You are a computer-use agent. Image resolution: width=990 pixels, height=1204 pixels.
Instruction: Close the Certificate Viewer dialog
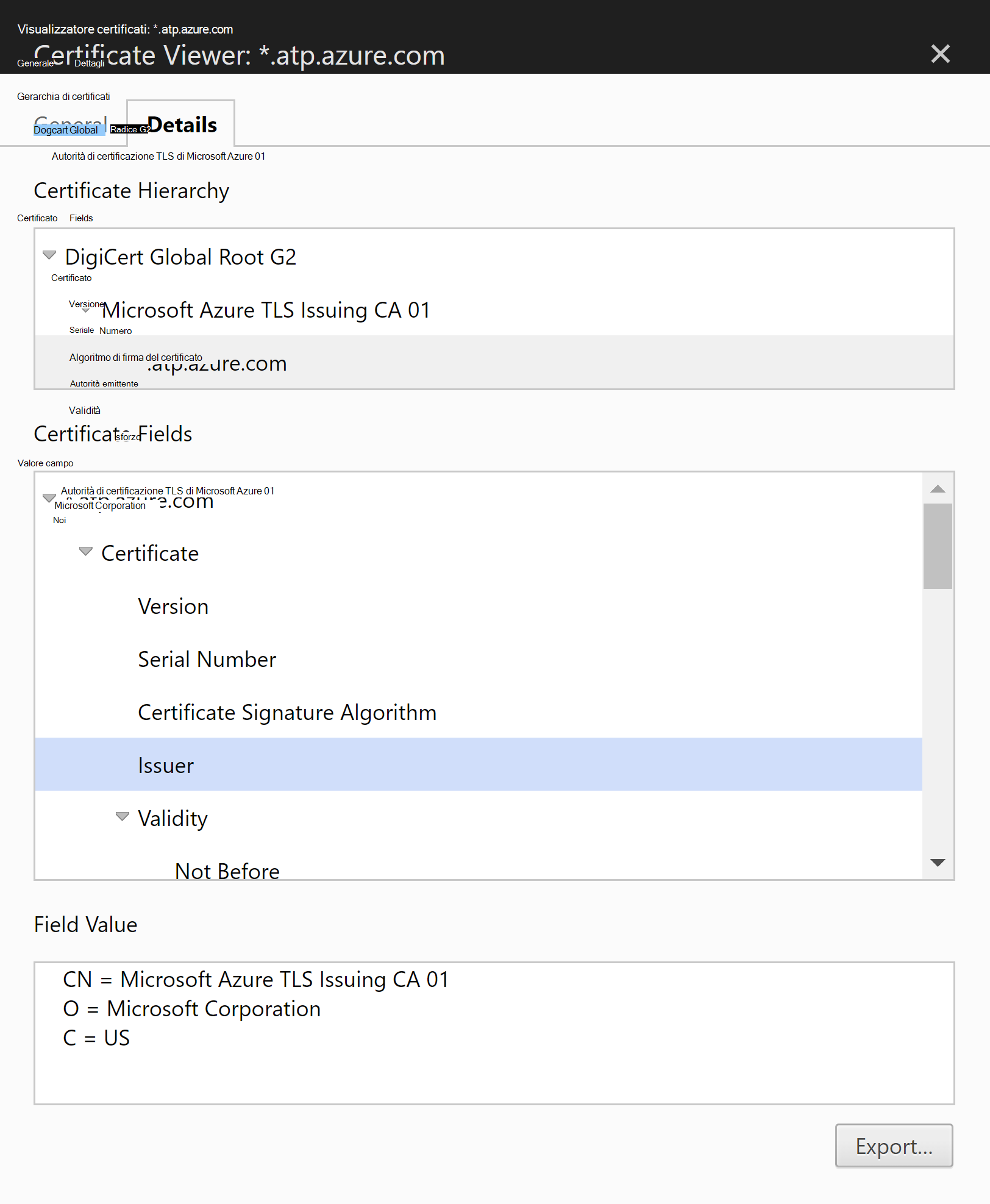(x=940, y=54)
